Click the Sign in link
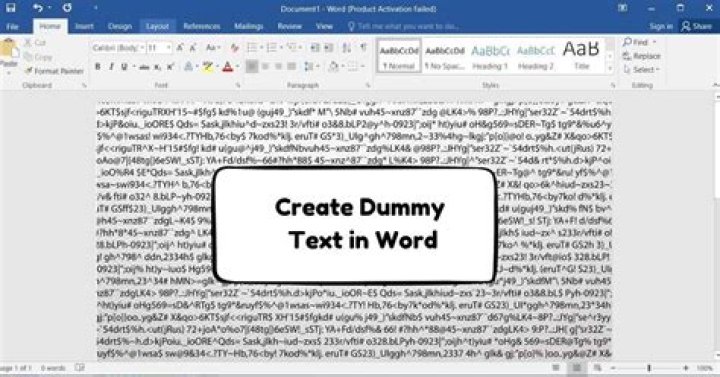 click(x=661, y=27)
